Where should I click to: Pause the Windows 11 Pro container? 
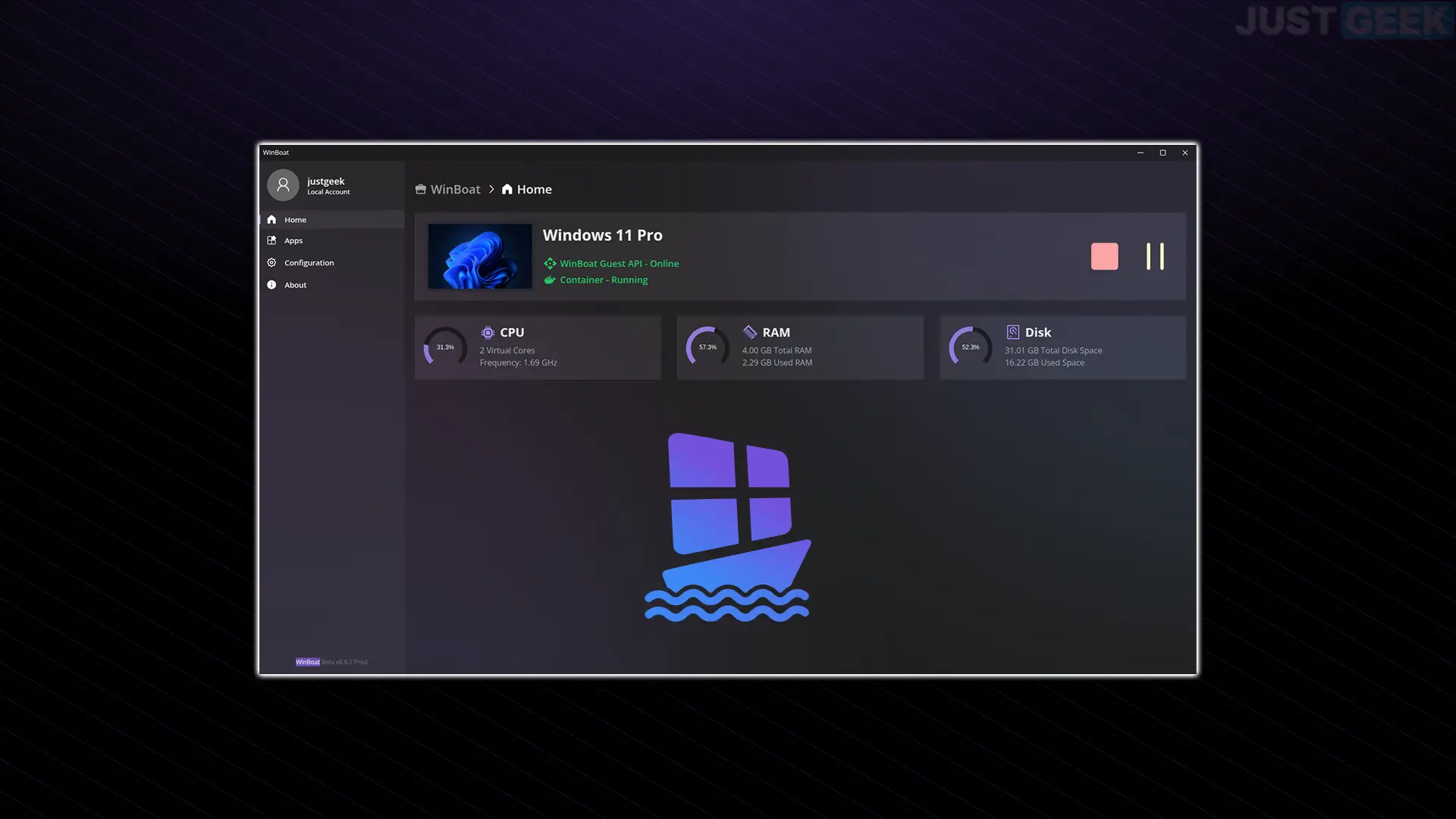coord(1155,256)
